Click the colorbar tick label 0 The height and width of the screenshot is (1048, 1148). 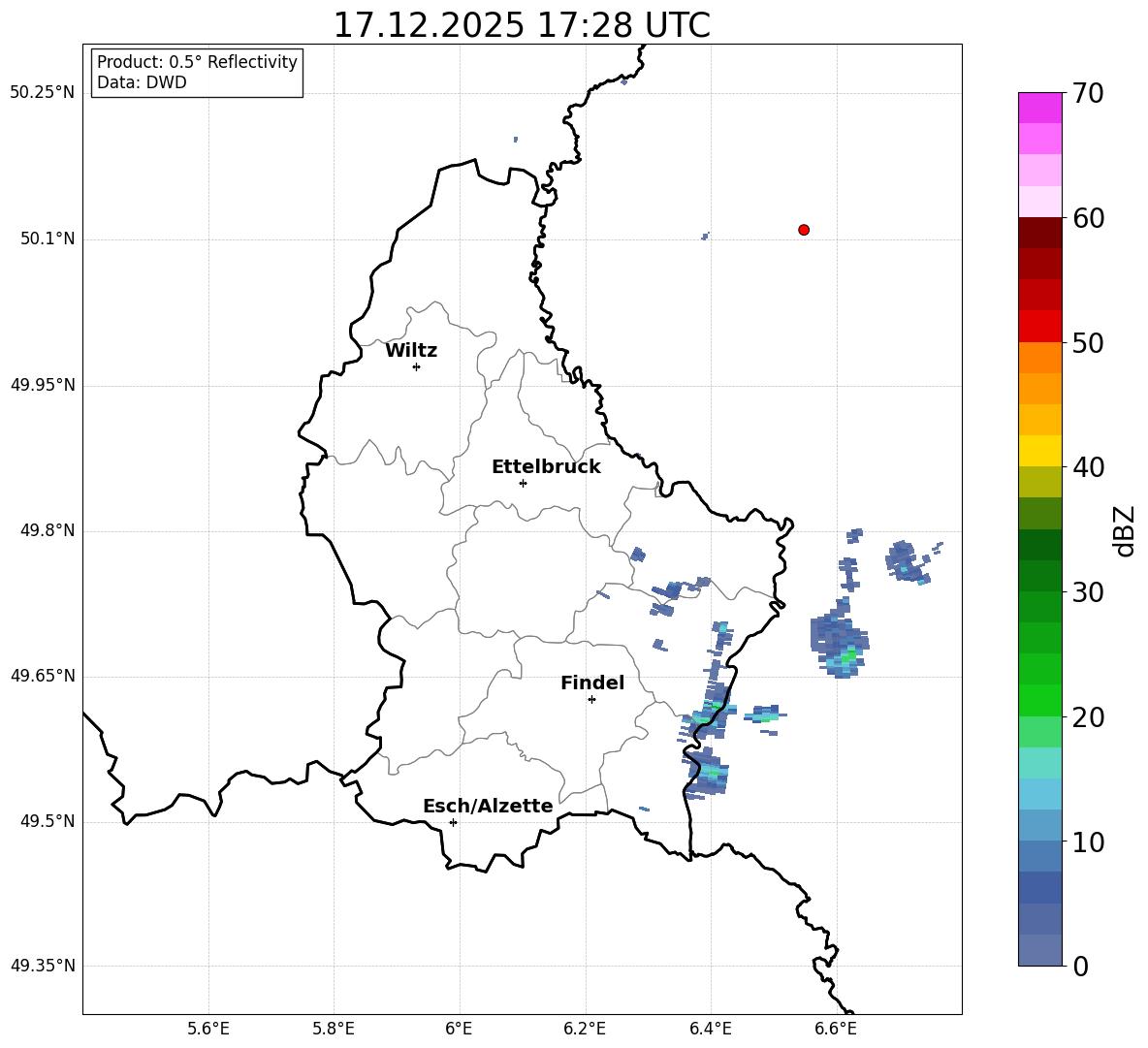click(1081, 966)
